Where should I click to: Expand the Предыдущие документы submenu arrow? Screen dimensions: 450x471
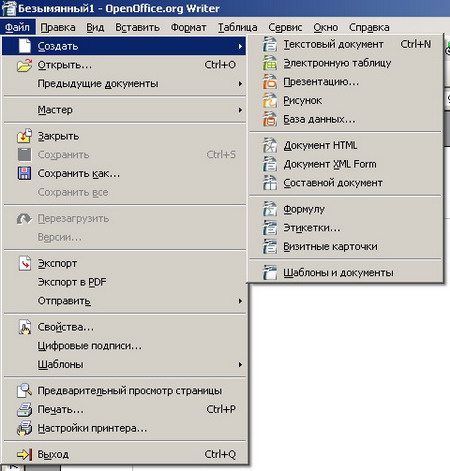tap(240, 84)
